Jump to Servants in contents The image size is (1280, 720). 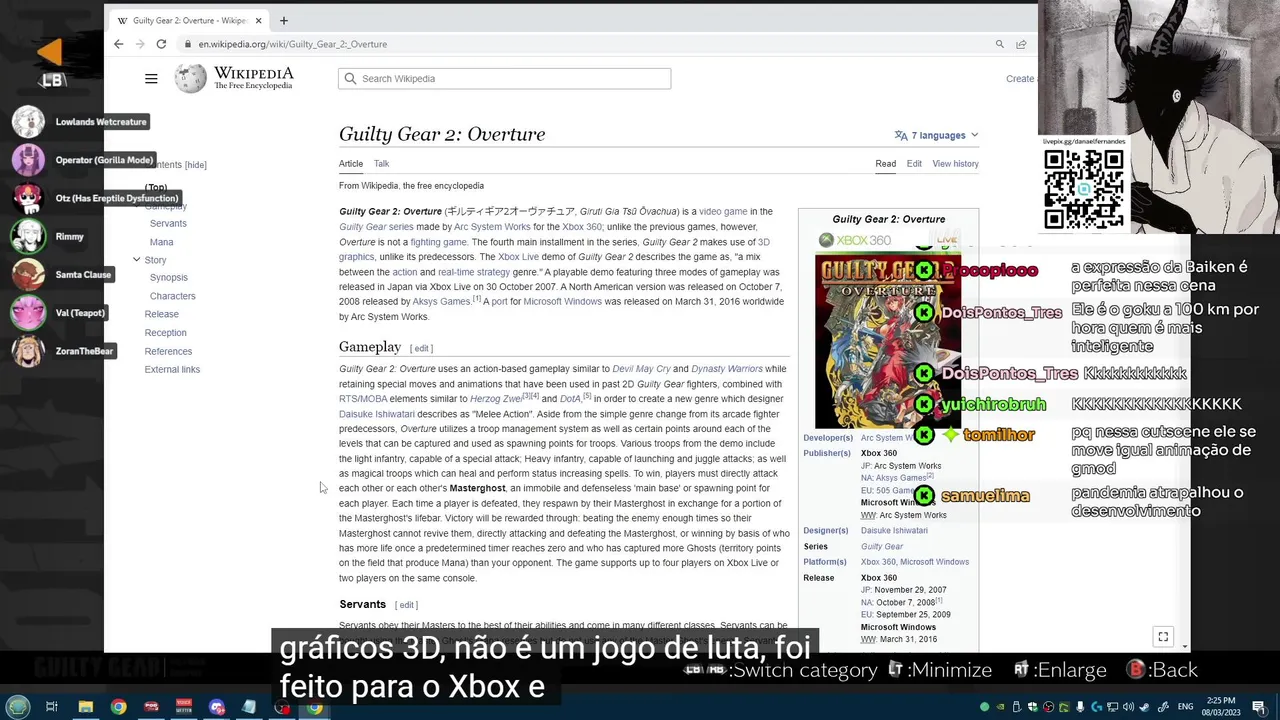tap(168, 223)
